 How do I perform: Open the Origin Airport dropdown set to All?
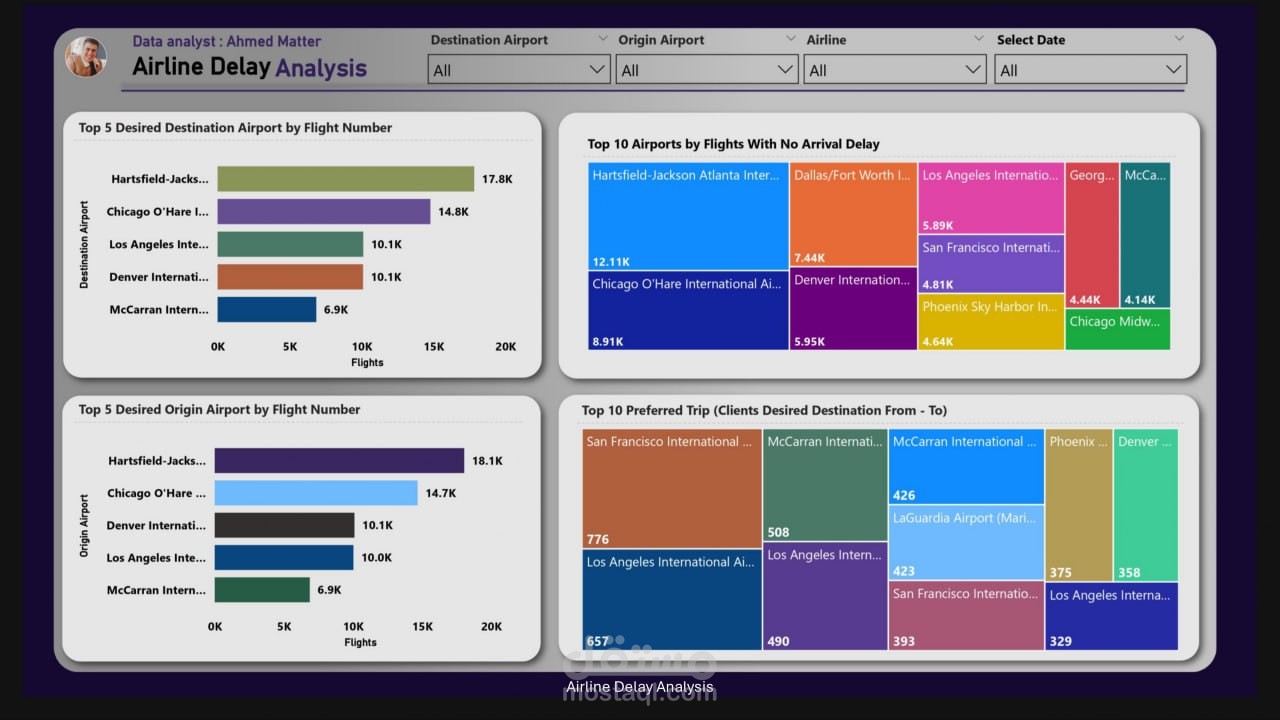tap(707, 70)
